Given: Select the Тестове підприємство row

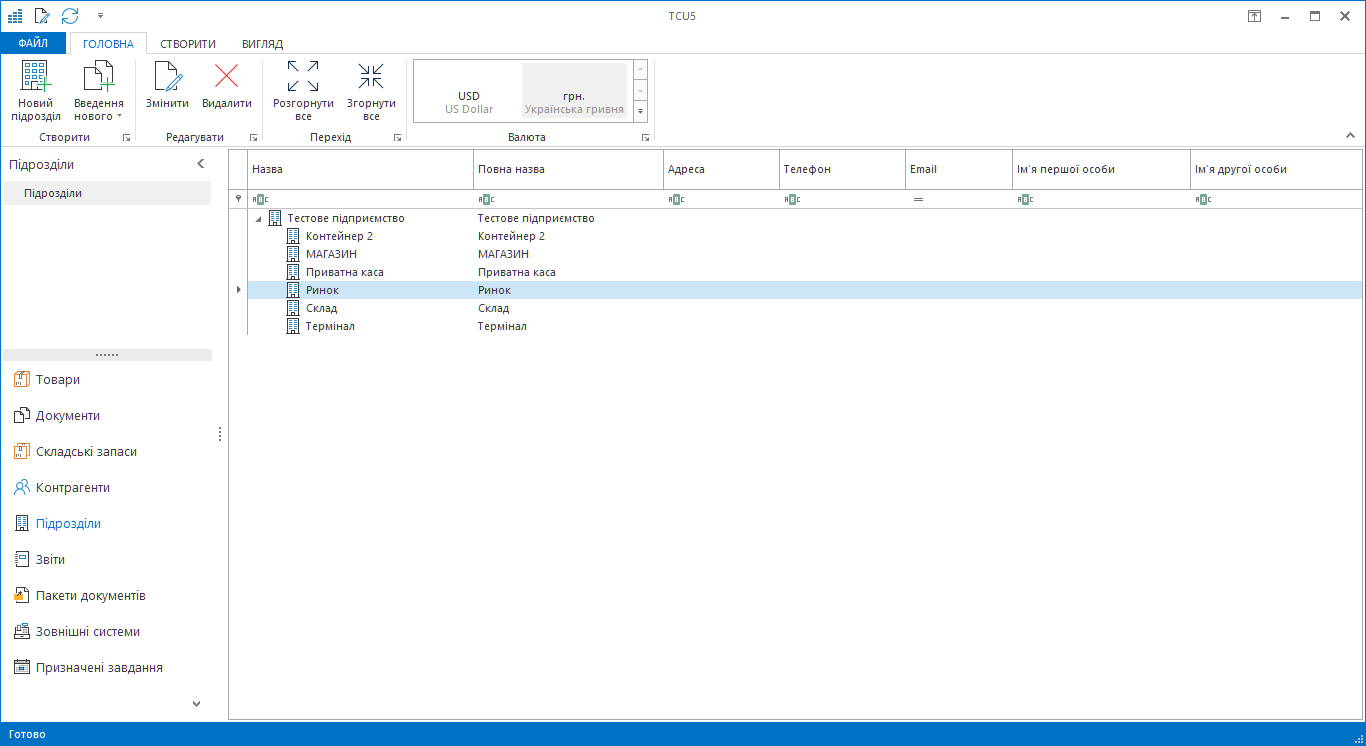Looking at the screenshot, I should pyautogui.click(x=804, y=218).
